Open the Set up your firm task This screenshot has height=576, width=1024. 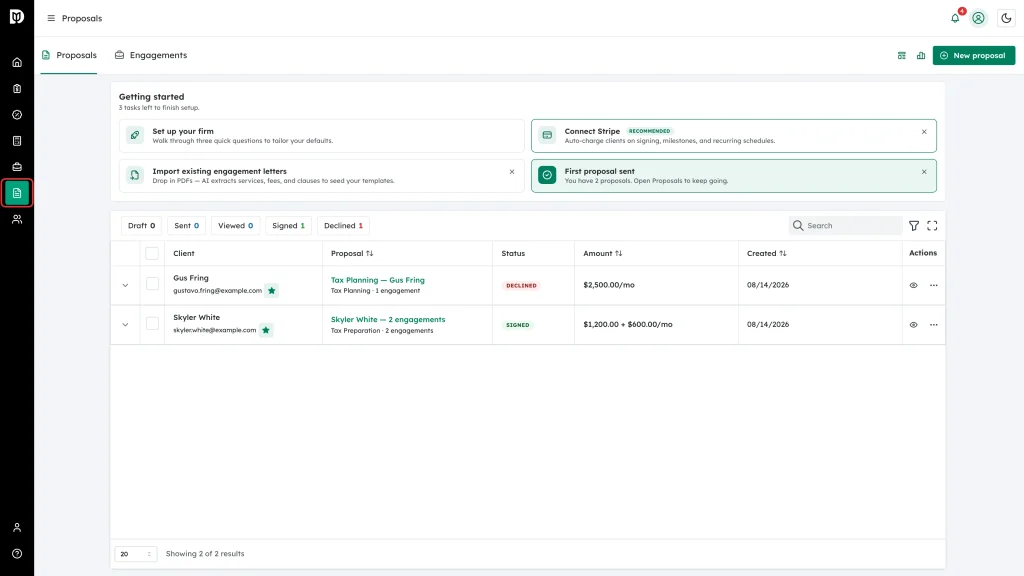coord(321,136)
